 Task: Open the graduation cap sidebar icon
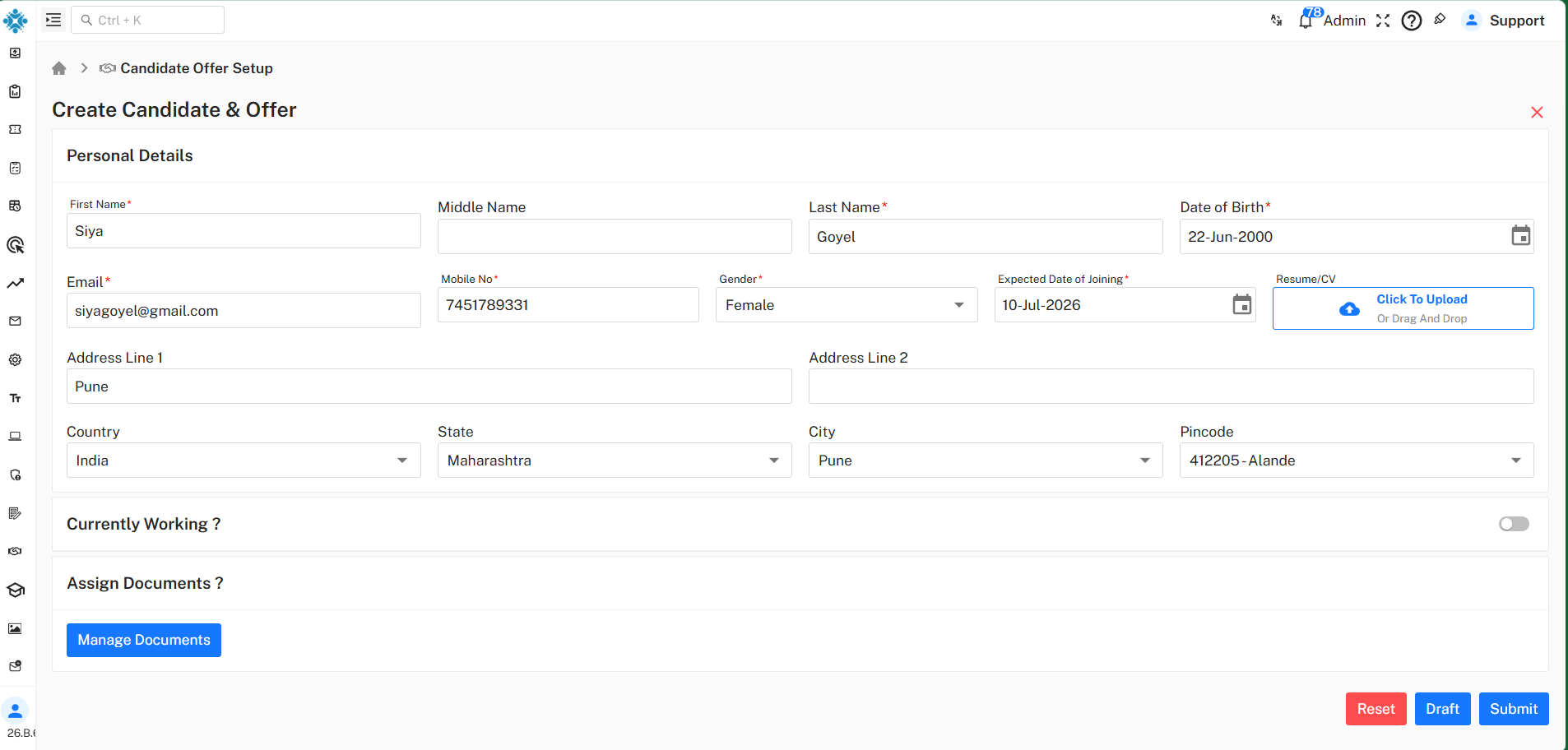pyautogui.click(x=16, y=590)
